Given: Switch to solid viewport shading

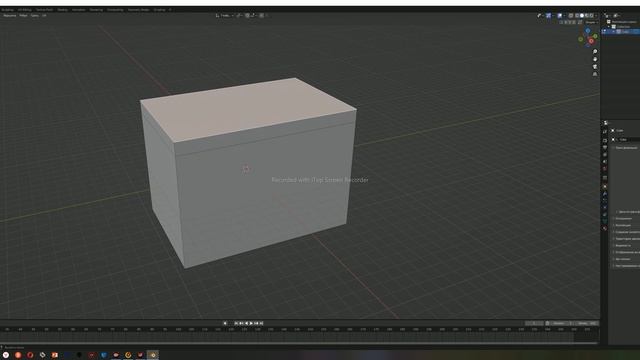Looking at the screenshot, I should click(582, 16).
